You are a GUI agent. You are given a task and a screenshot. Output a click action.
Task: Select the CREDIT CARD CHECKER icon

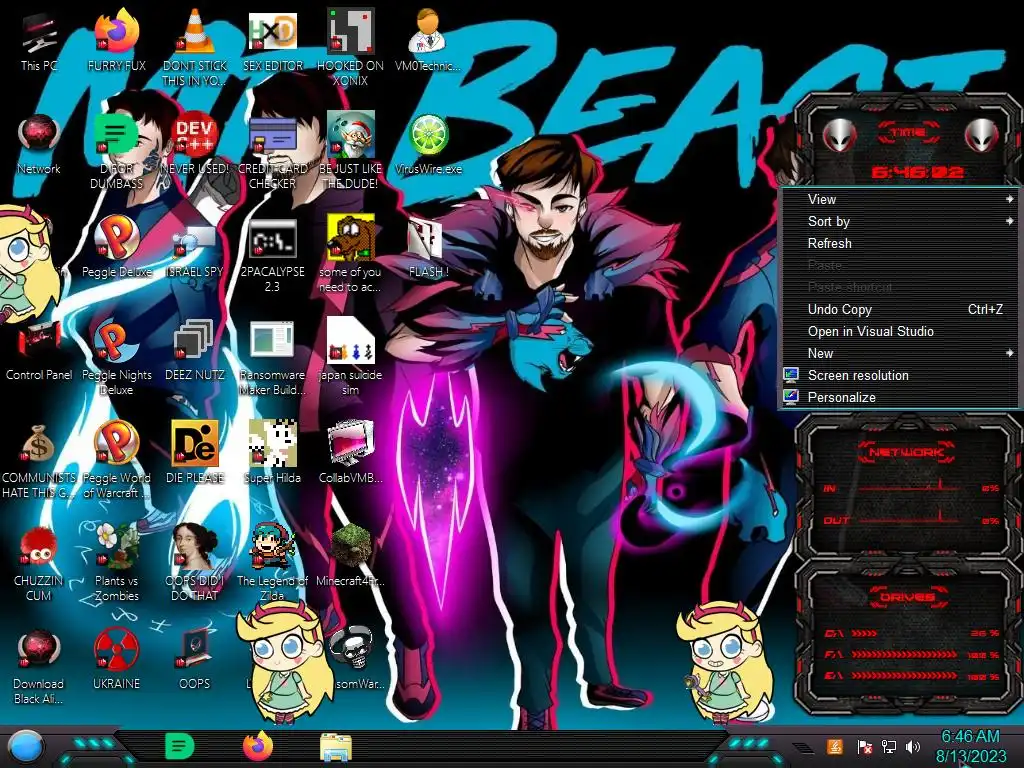(272, 136)
